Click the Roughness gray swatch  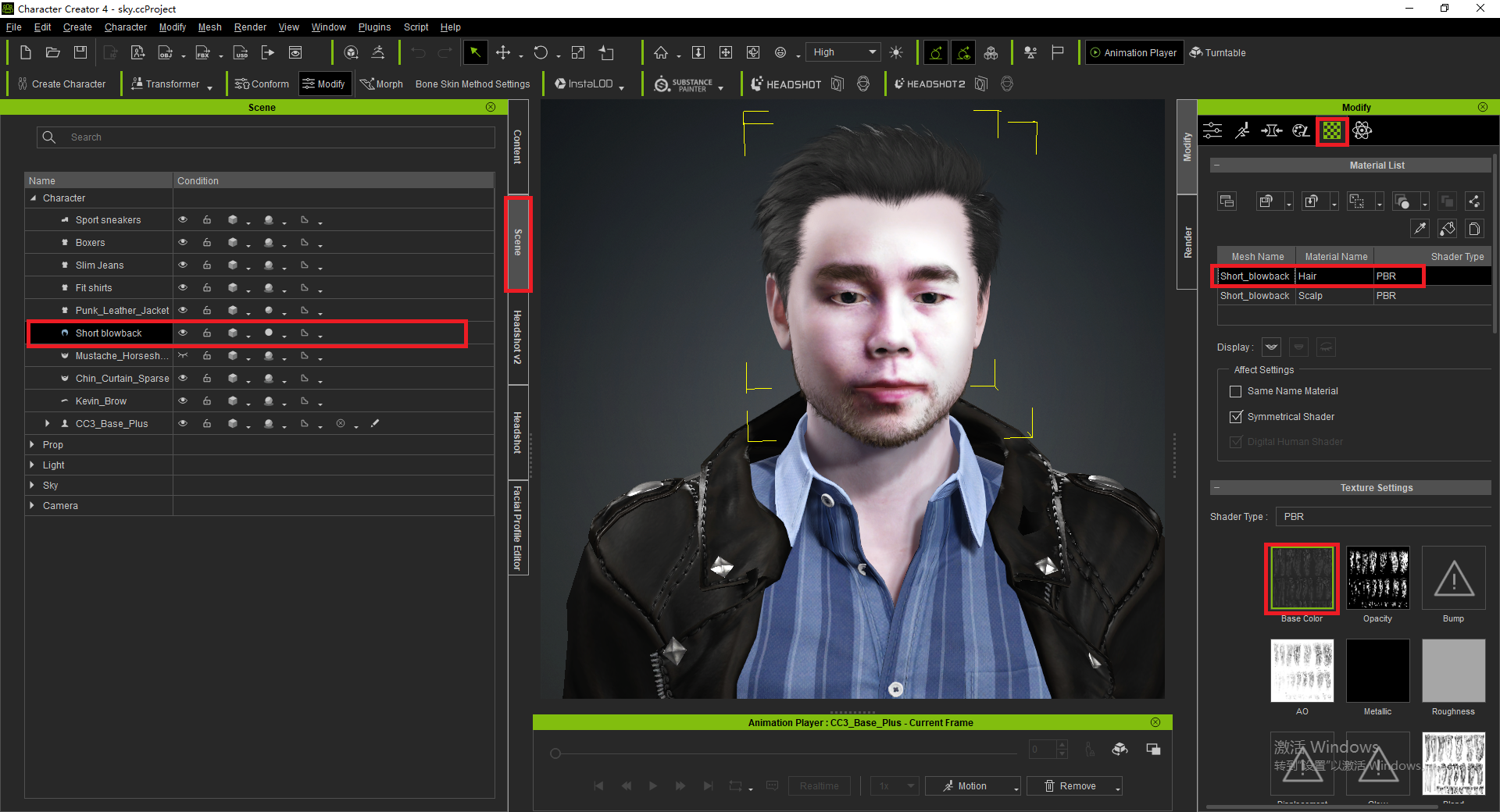(1453, 671)
